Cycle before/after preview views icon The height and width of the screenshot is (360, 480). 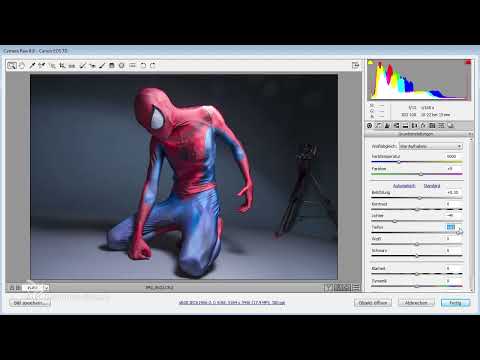coord(328,288)
